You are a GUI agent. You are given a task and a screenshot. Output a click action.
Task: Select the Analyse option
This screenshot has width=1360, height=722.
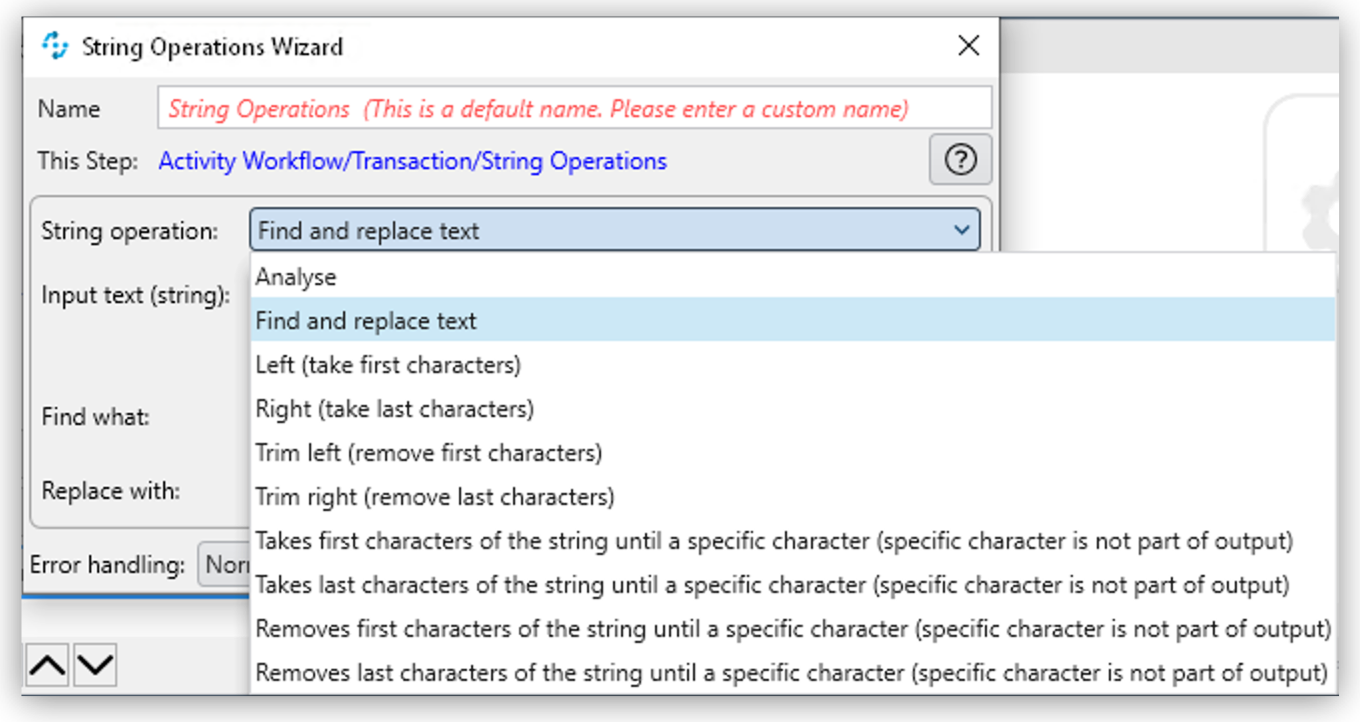click(296, 277)
